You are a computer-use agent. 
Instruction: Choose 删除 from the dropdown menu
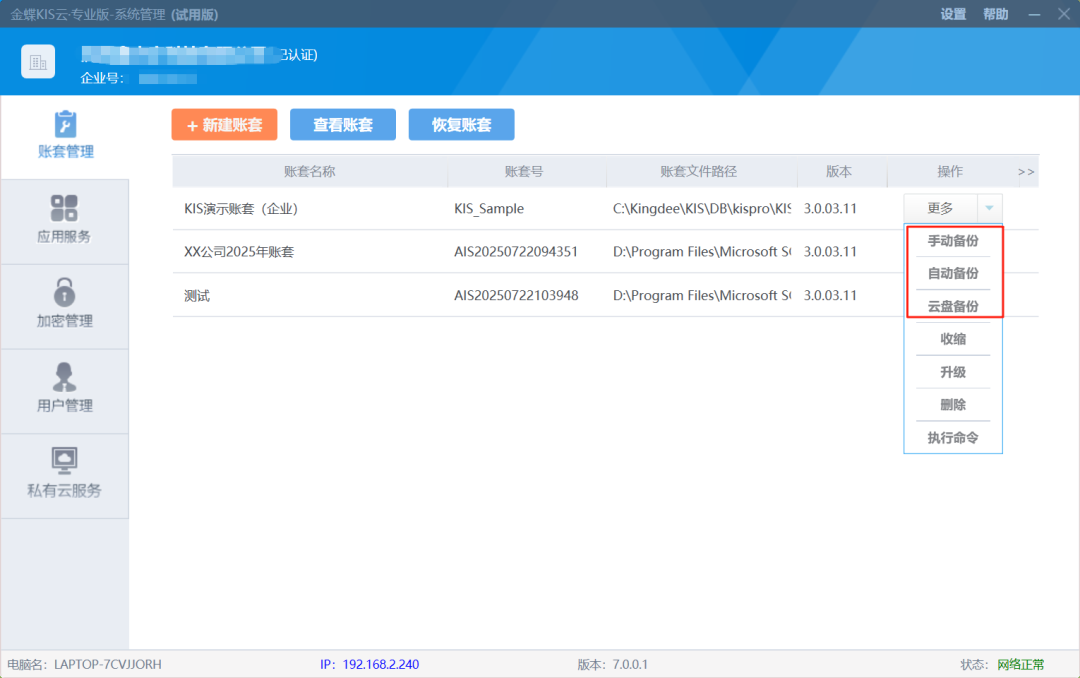pyautogui.click(x=953, y=404)
